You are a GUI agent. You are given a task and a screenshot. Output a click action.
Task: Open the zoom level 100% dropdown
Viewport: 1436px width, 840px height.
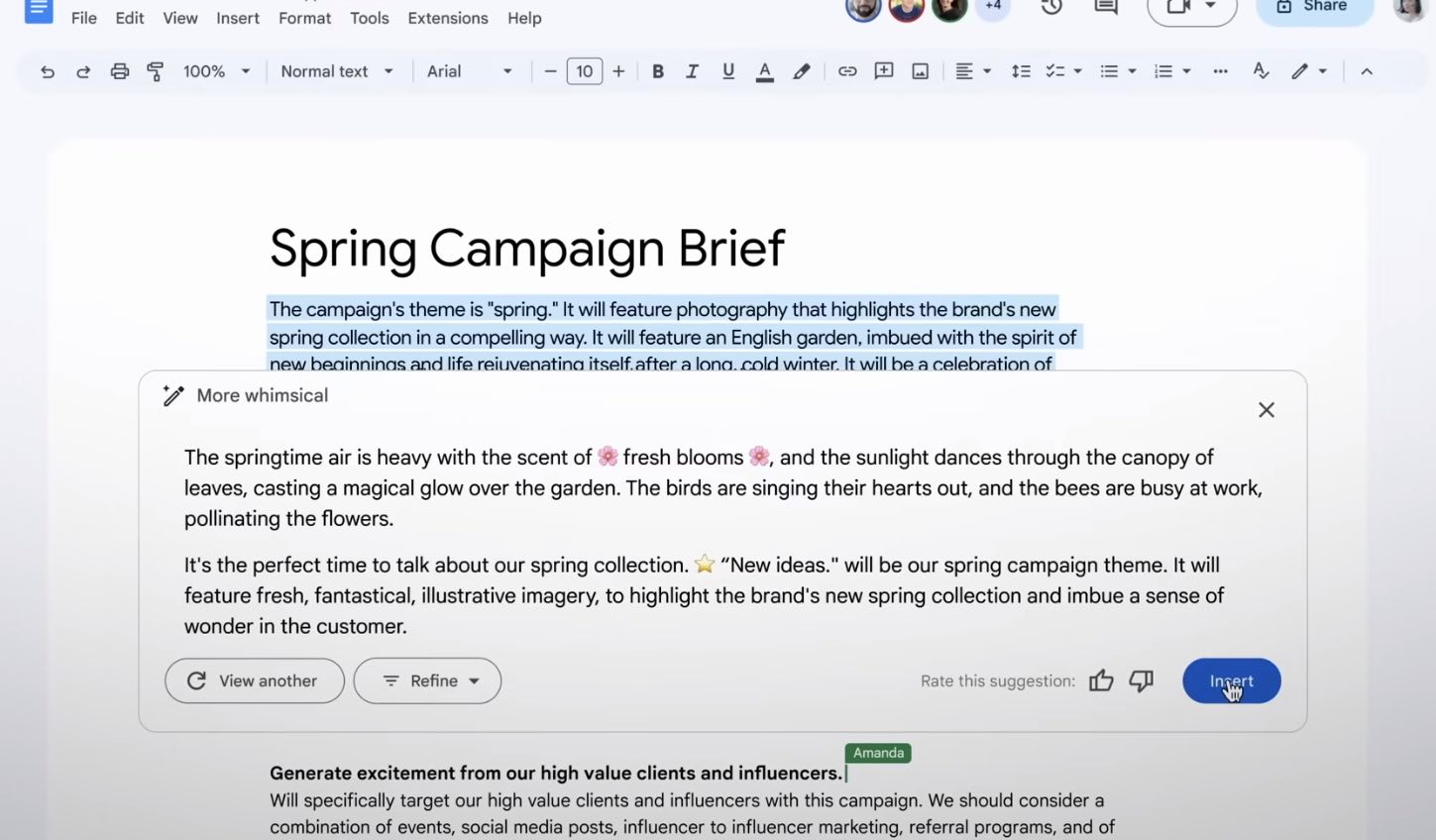click(216, 71)
